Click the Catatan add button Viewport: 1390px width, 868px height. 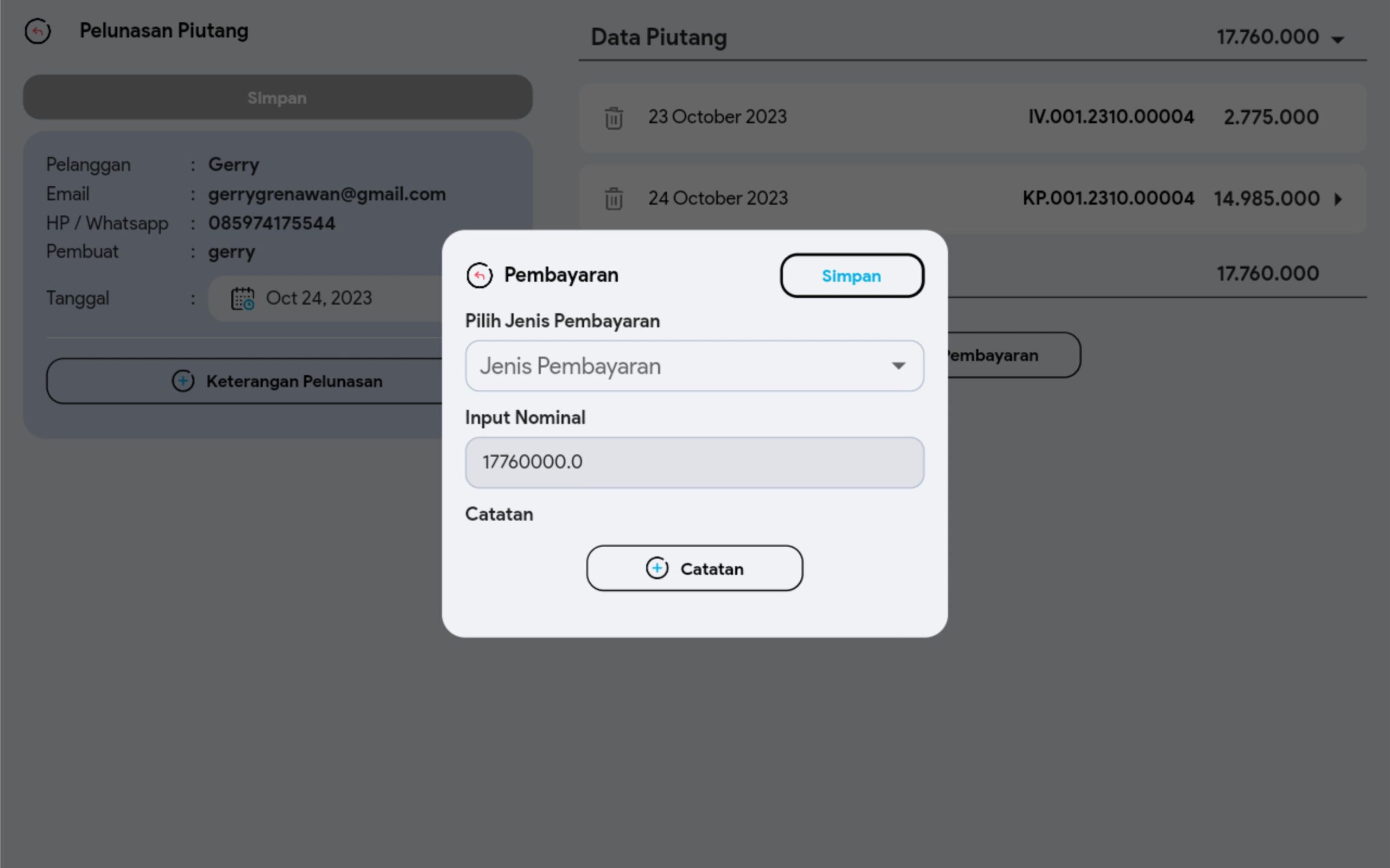(x=712, y=568)
